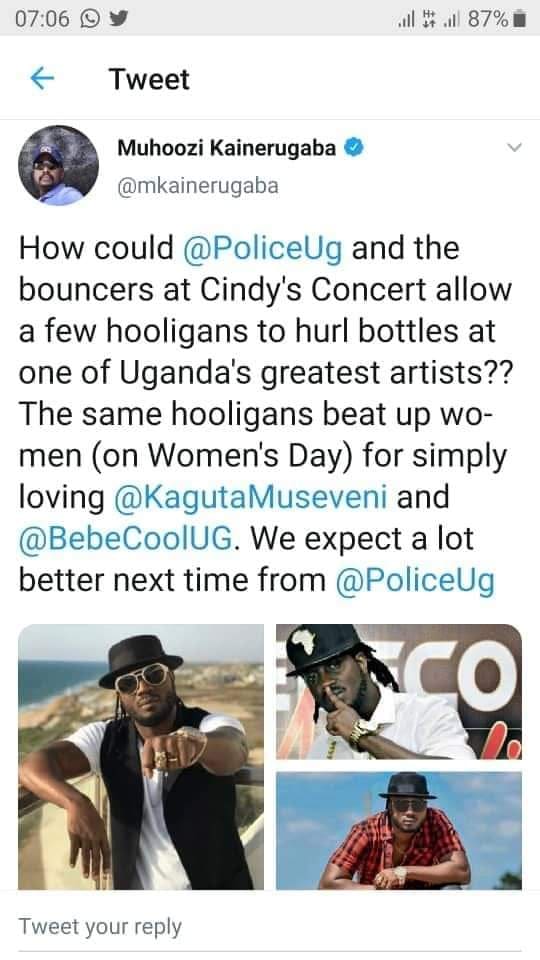Open photo with Africa hat

point(399,691)
